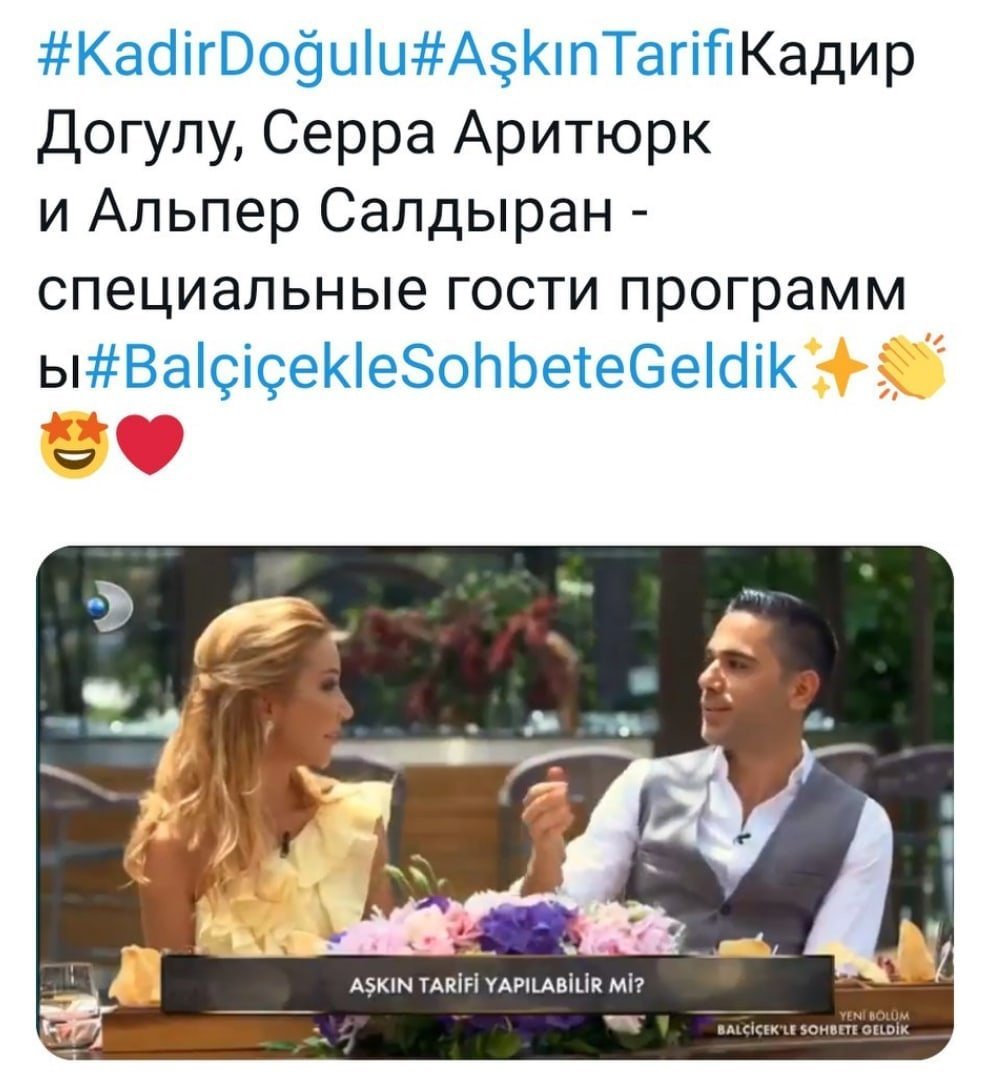Screen dimensions: 990x1080
Task: Click the microphone clipped on yellow dress
Action: click(x=283, y=843)
